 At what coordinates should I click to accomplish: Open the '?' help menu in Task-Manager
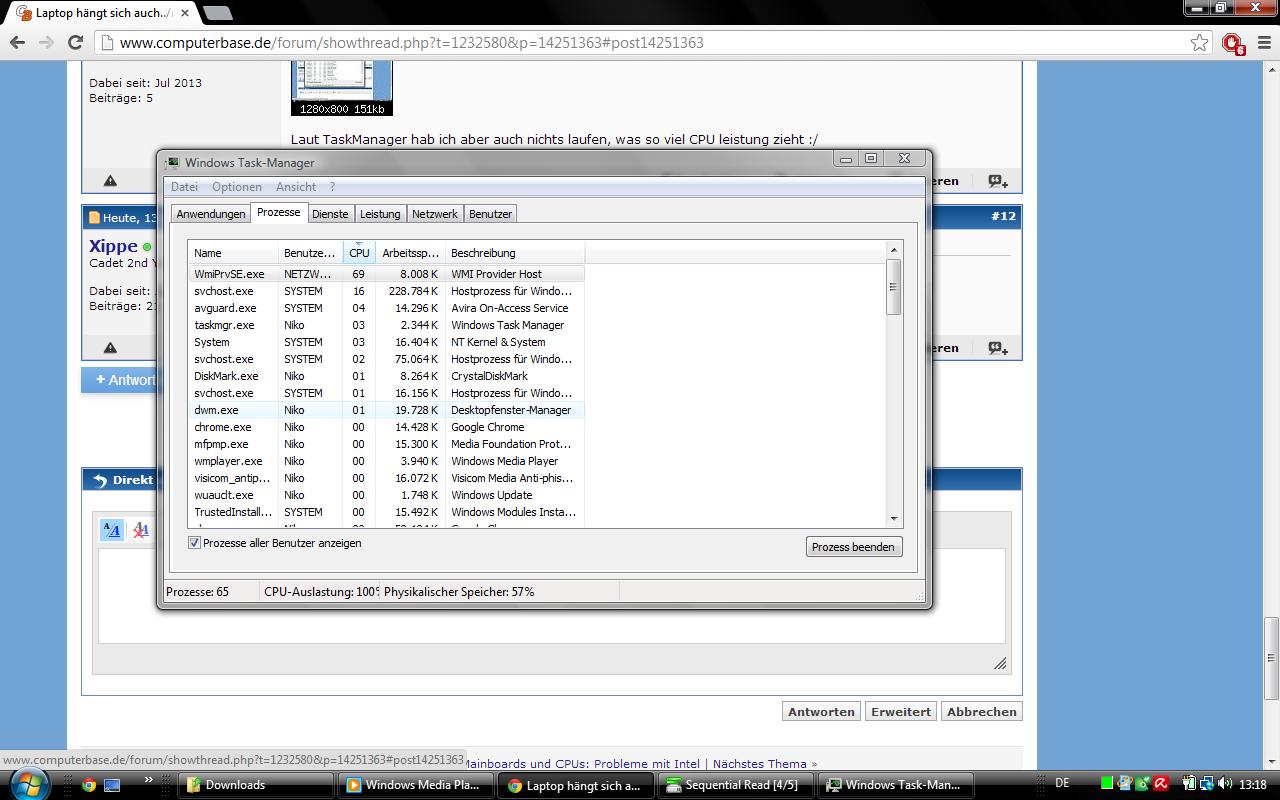coord(332,187)
